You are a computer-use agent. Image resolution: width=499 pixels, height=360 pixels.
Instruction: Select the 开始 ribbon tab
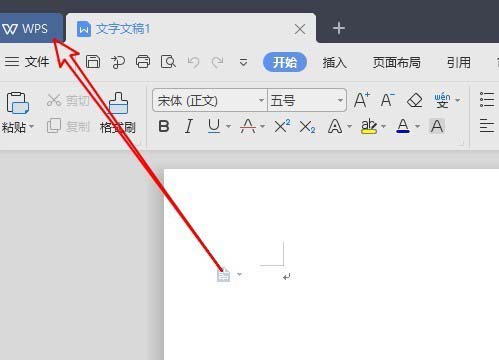pyautogui.click(x=285, y=62)
